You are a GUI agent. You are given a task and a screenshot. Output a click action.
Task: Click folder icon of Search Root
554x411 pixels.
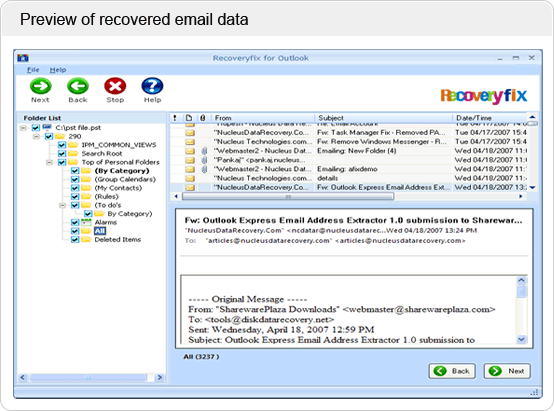click(x=73, y=153)
